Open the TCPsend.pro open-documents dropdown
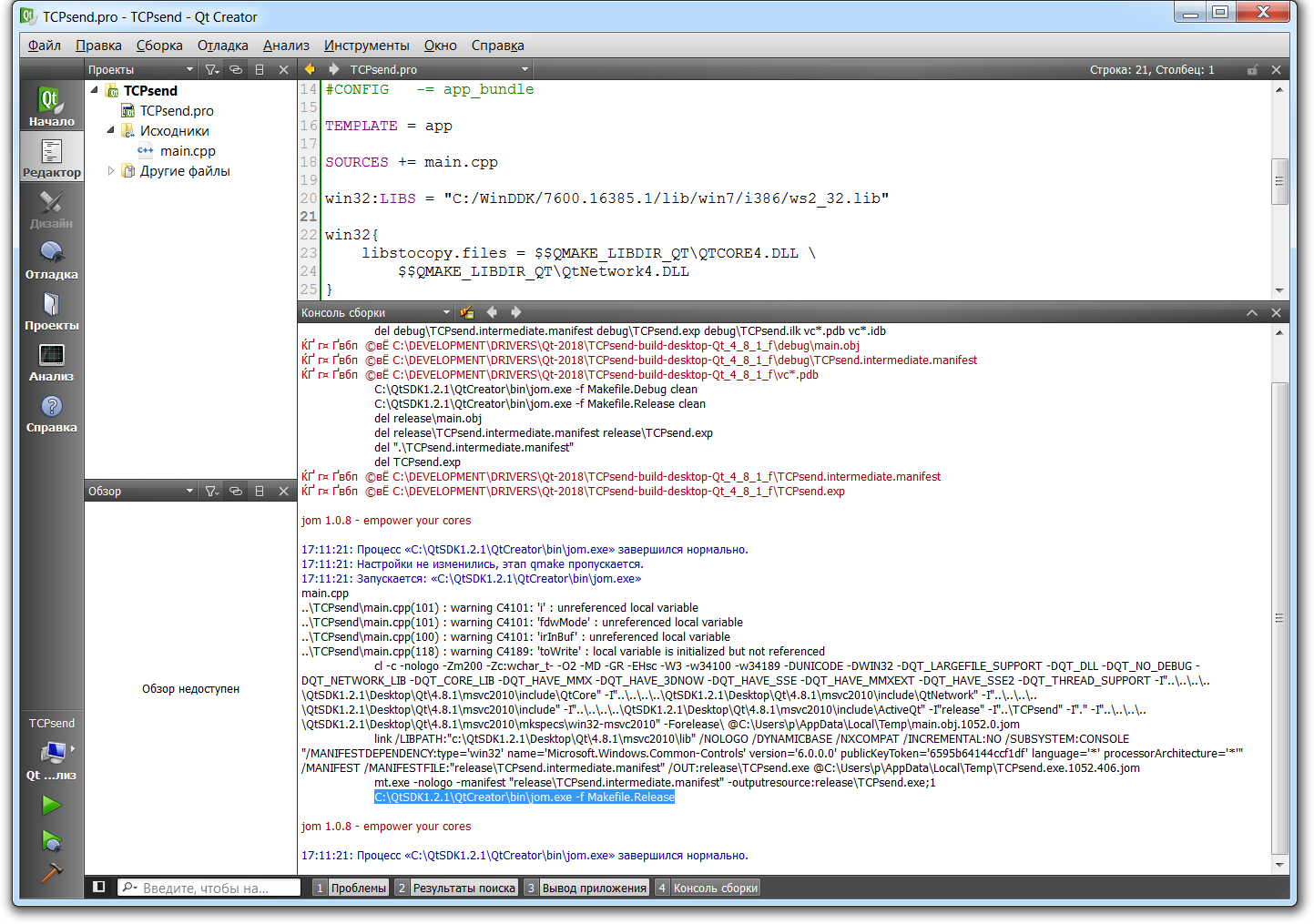Viewport: 1314px width, 924px height. coord(439,69)
